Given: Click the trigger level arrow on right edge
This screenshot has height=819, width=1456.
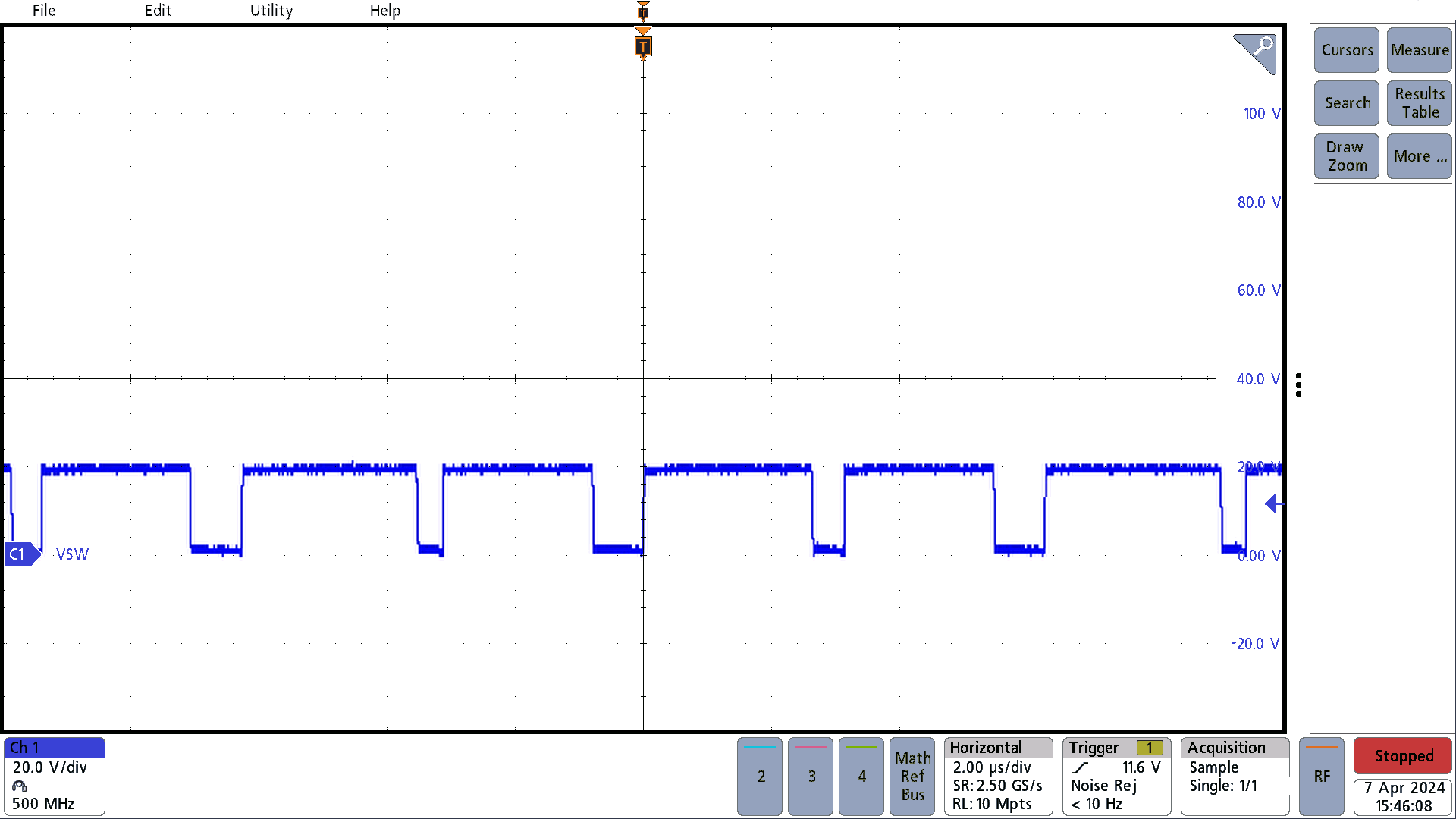Looking at the screenshot, I should coord(1274,504).
